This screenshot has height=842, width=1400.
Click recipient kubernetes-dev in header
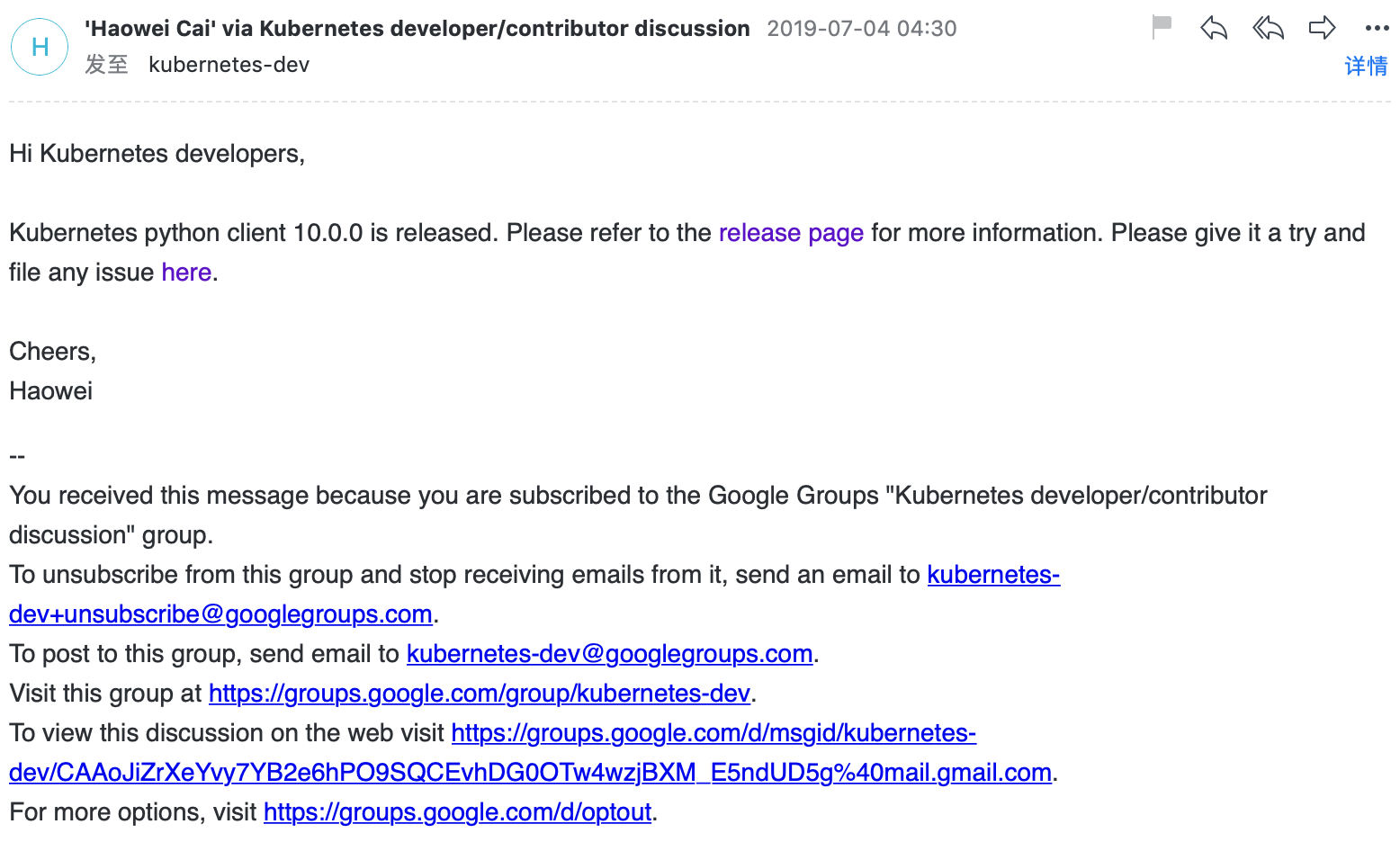point(229,65)
